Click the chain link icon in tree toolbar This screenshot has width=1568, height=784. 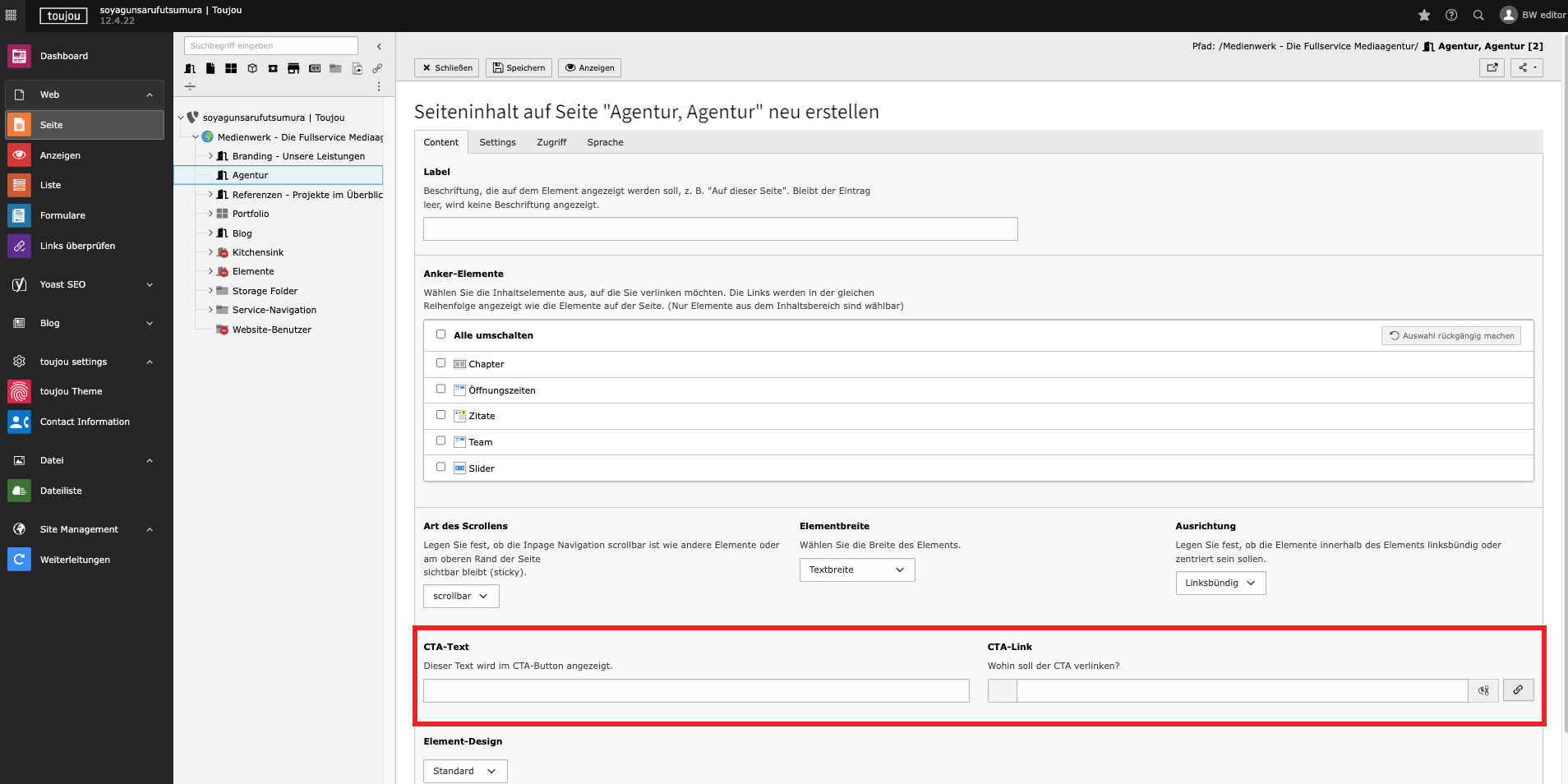377,68
